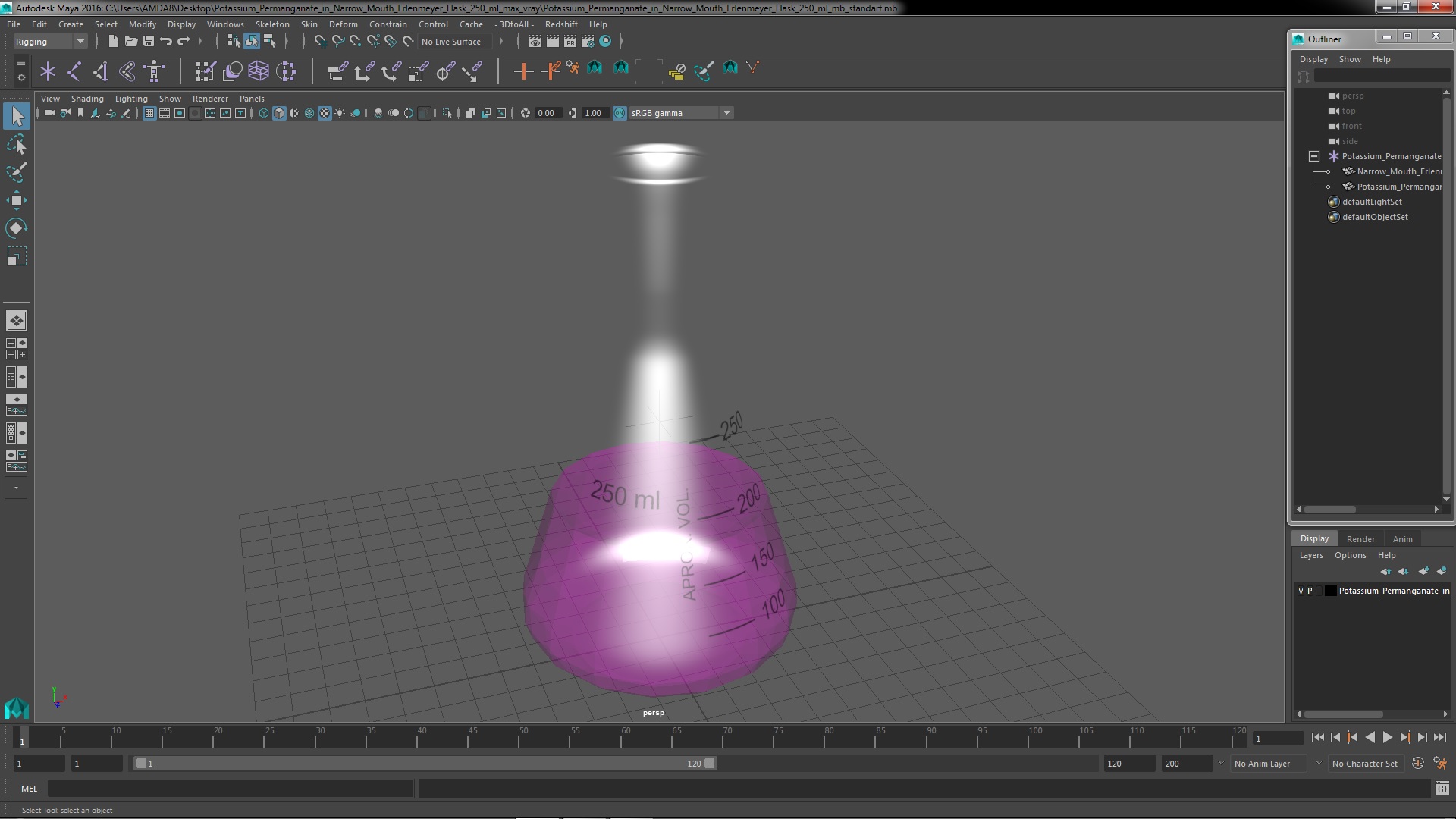Screen dimensions: 1456x819
Task: Open the viewport Shading menu
Action: pyautogui.click(x=87, y=99)
